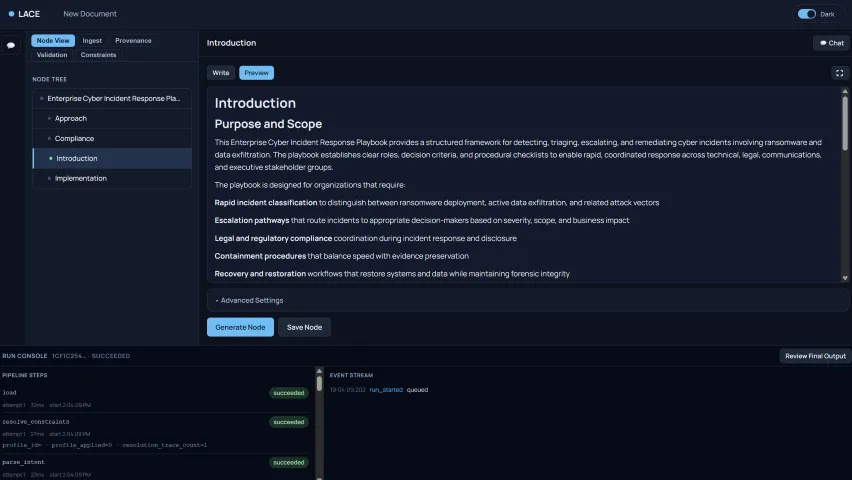Click the Chat button at top right

click(x=831, y=43)
